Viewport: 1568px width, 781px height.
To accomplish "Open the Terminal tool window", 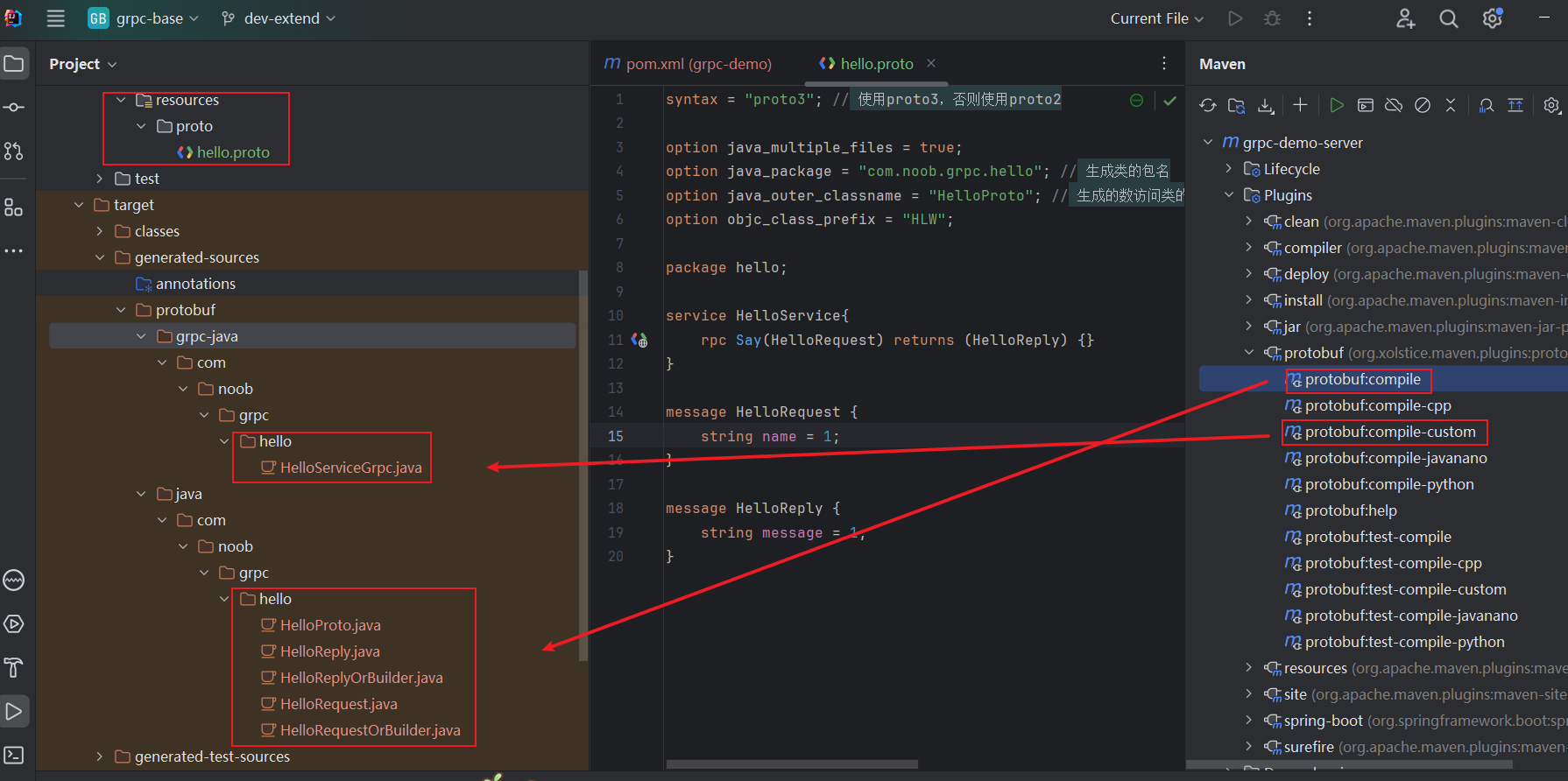I will click(x=14, y=755).
